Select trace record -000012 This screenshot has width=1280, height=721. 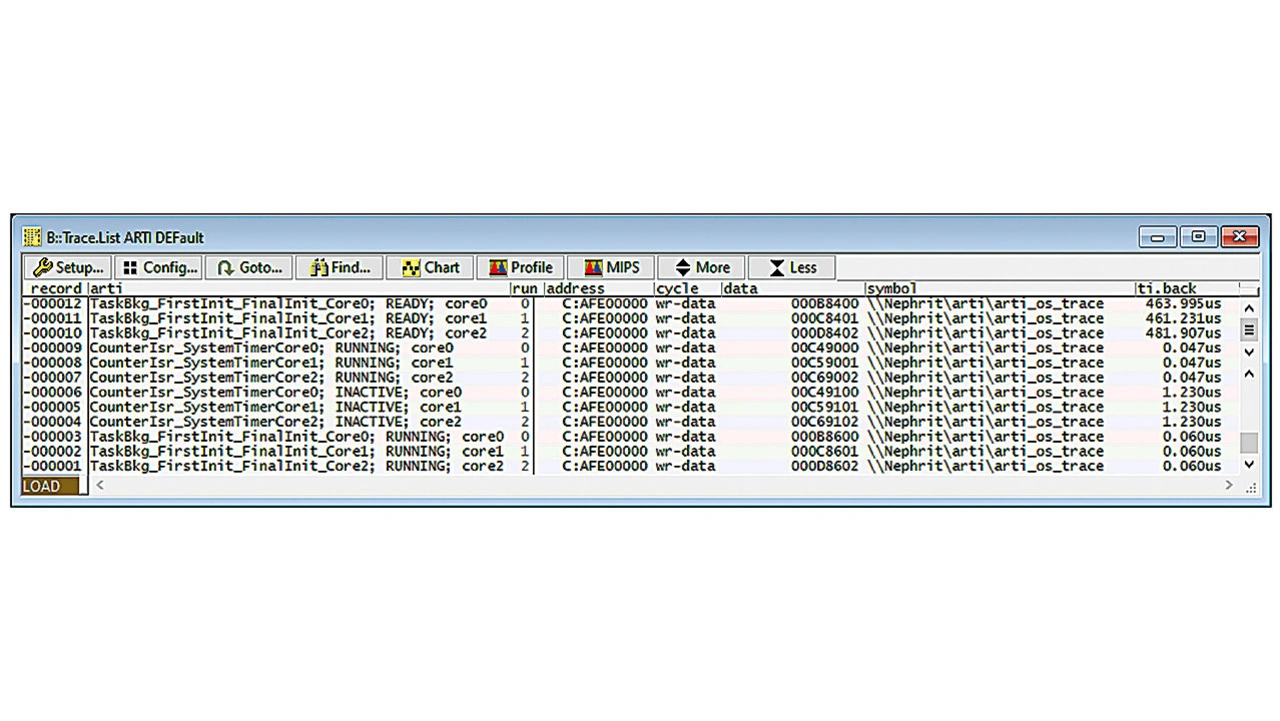click(x=54, y=304)
